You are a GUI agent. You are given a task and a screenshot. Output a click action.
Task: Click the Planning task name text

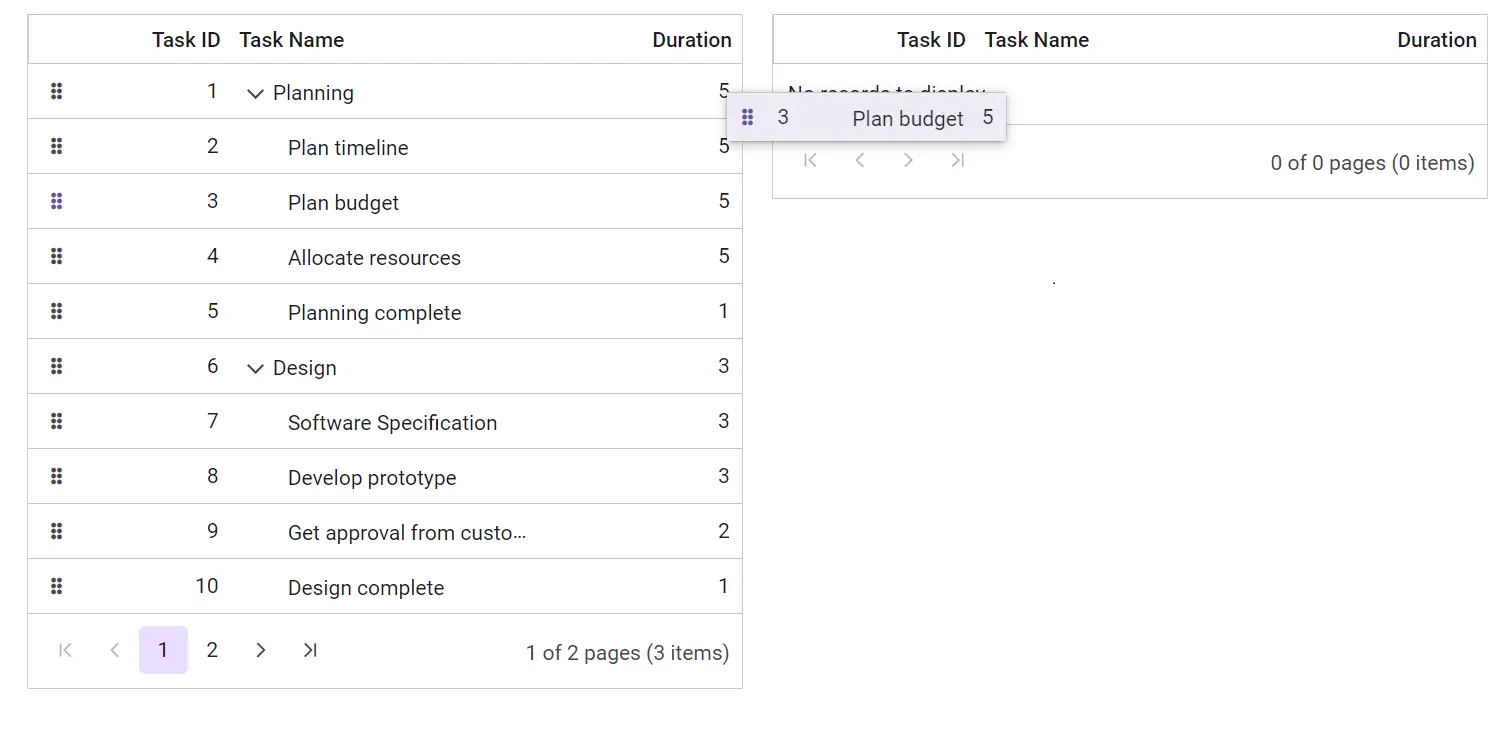[313, 93]
